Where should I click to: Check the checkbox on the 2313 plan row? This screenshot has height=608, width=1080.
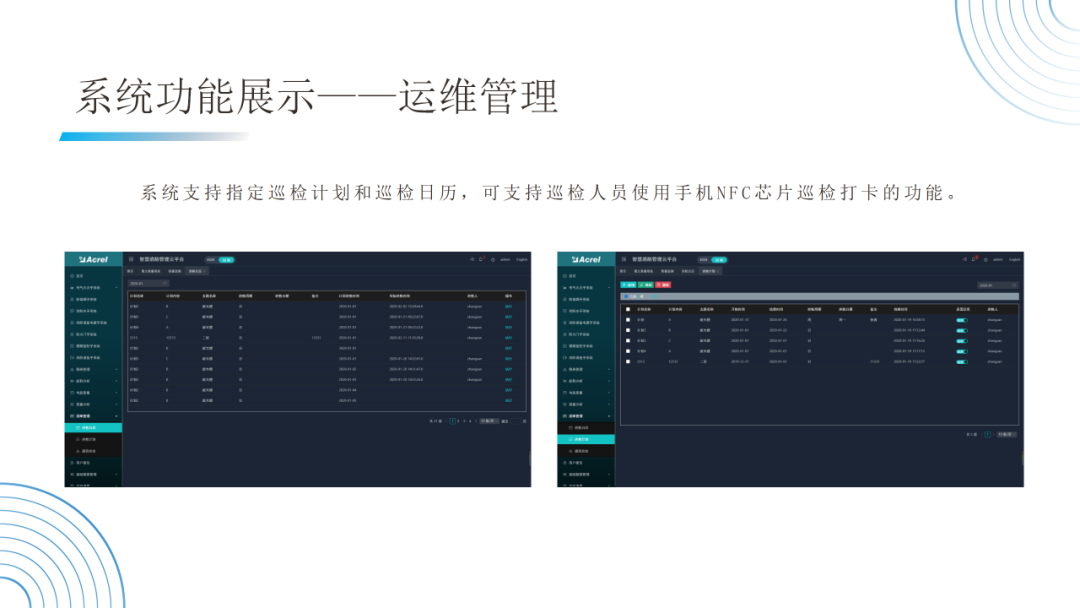pos(628,361)
